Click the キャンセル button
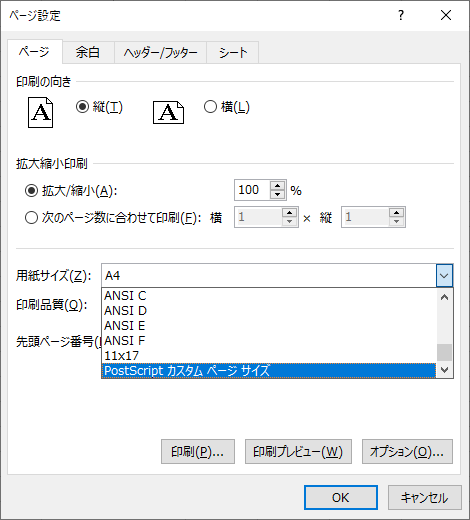The width and height of the screenshot is (470, 520). click(x=425, y=498)
